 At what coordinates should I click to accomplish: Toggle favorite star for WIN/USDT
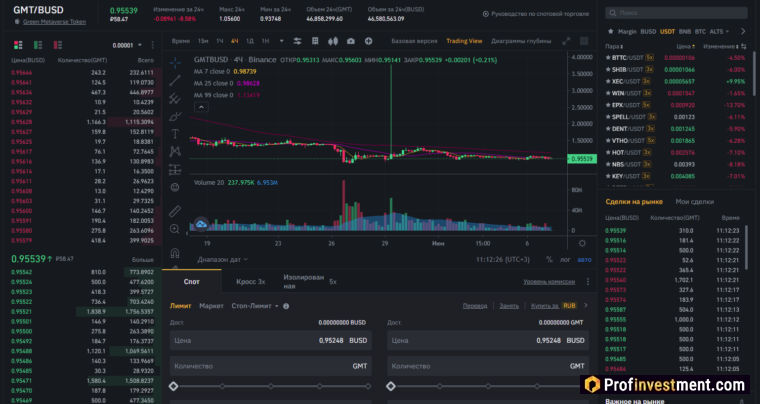click(608, 93)
